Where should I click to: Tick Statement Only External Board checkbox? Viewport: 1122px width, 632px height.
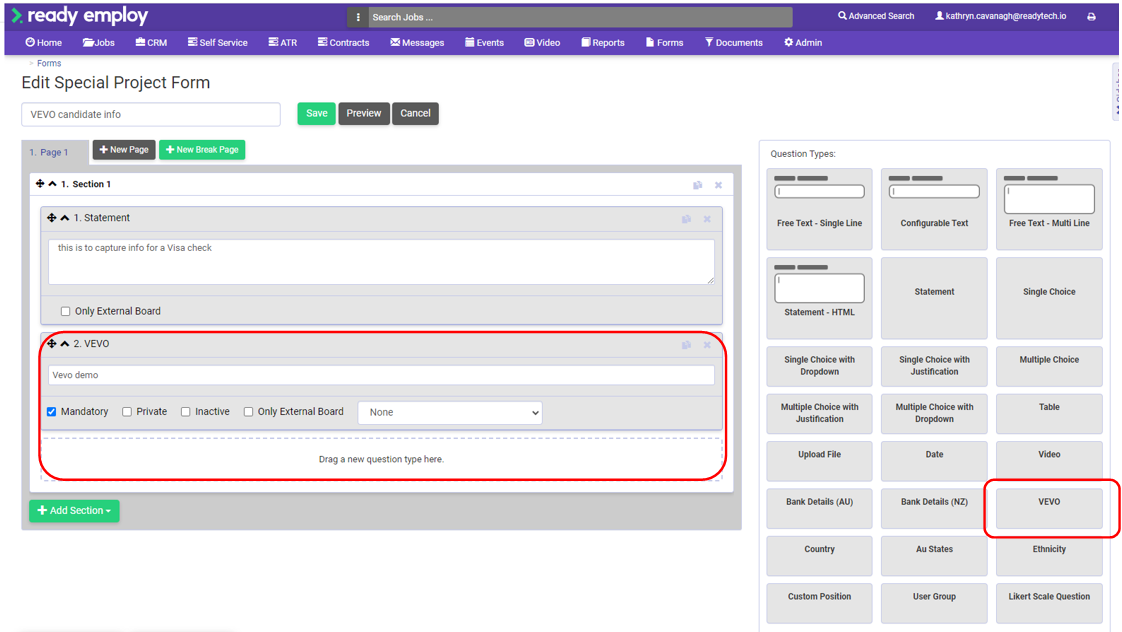coord(65,311)
